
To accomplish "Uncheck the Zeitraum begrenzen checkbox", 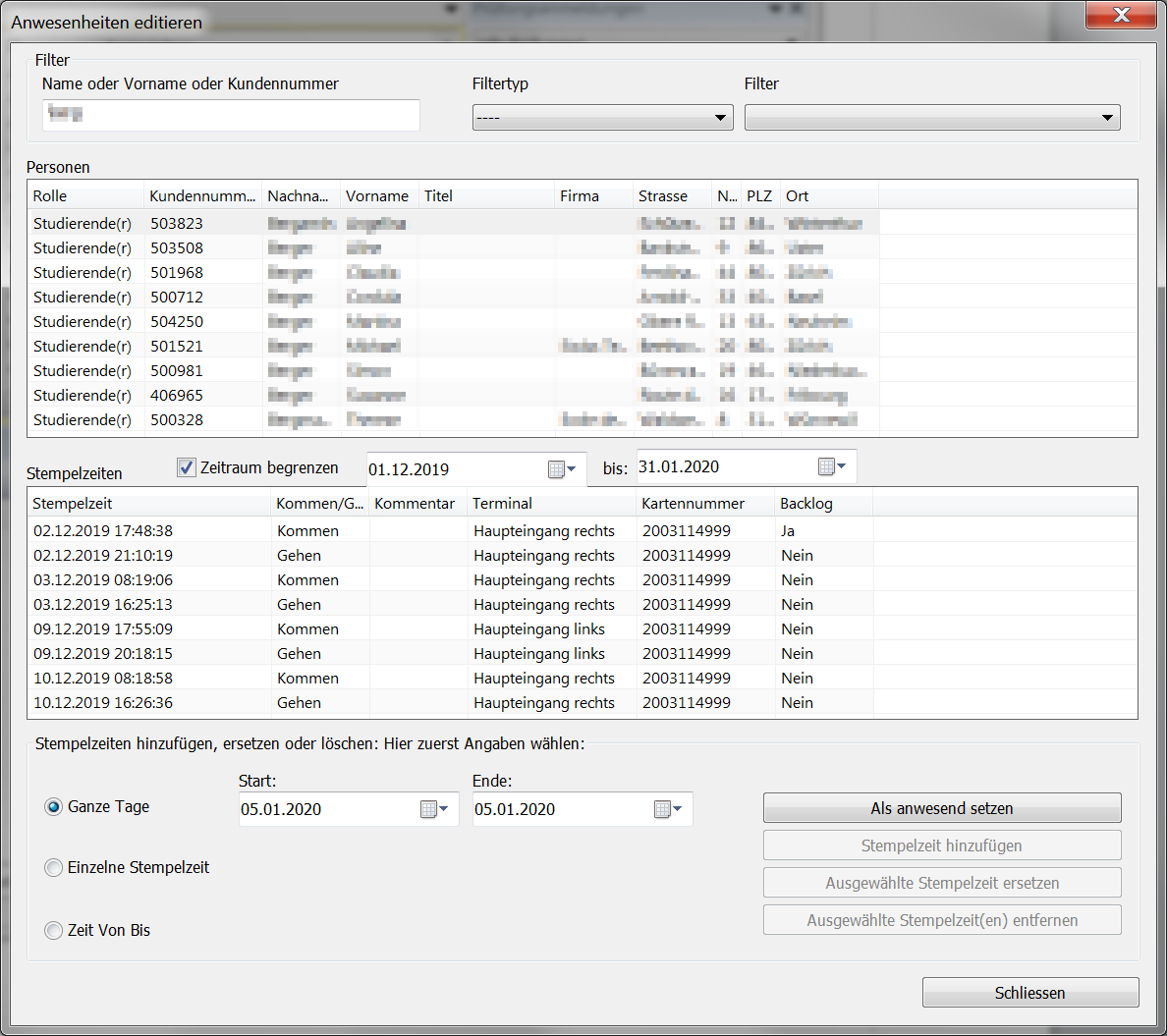I will 187,467.
